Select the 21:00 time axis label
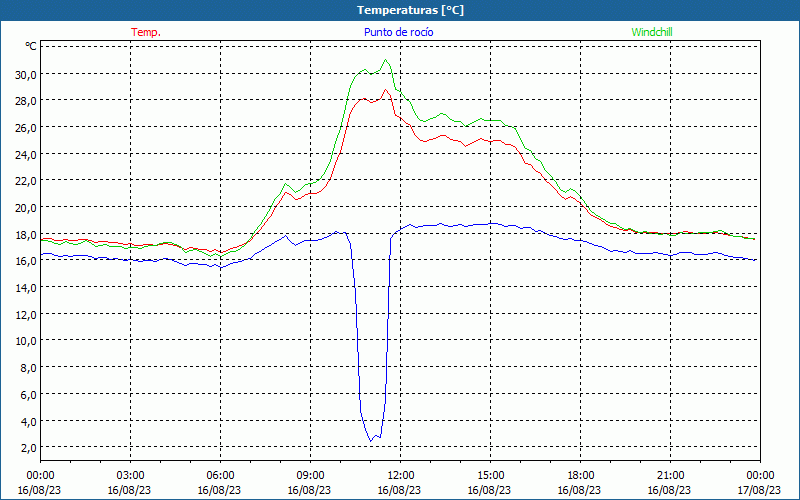 pyautogui.click(x=670, y=475)
